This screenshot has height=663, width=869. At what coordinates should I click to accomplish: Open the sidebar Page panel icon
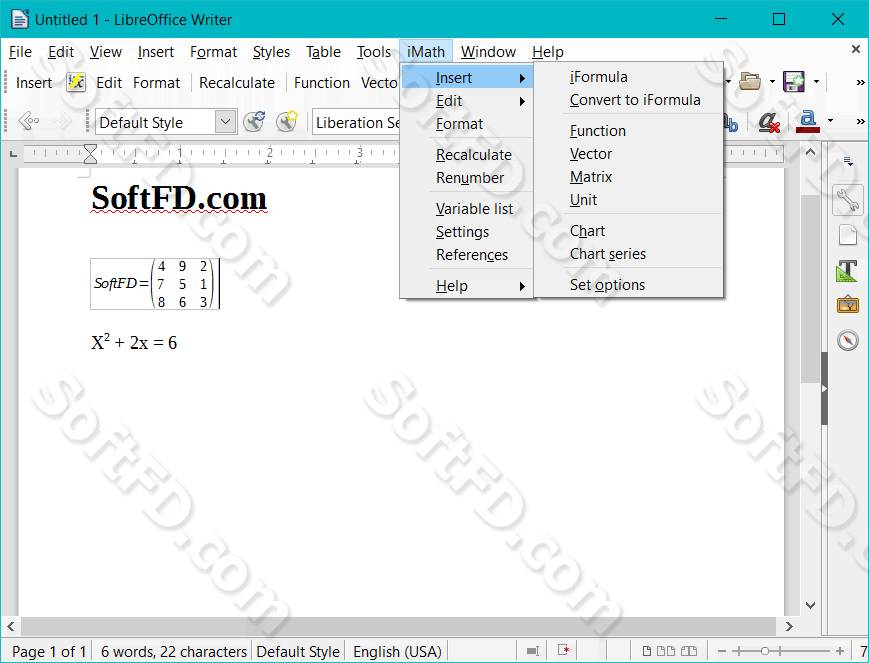pos(847,235)
